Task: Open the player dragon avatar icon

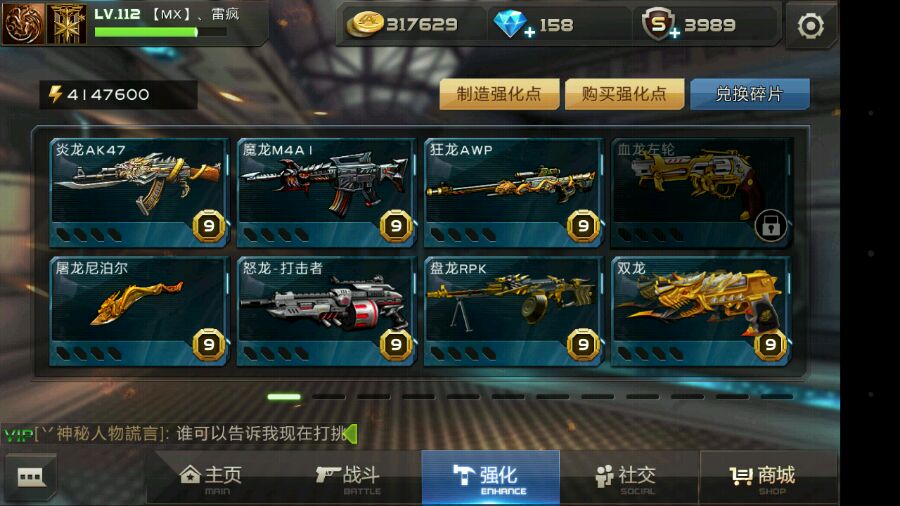Action: tap(23, 24)
